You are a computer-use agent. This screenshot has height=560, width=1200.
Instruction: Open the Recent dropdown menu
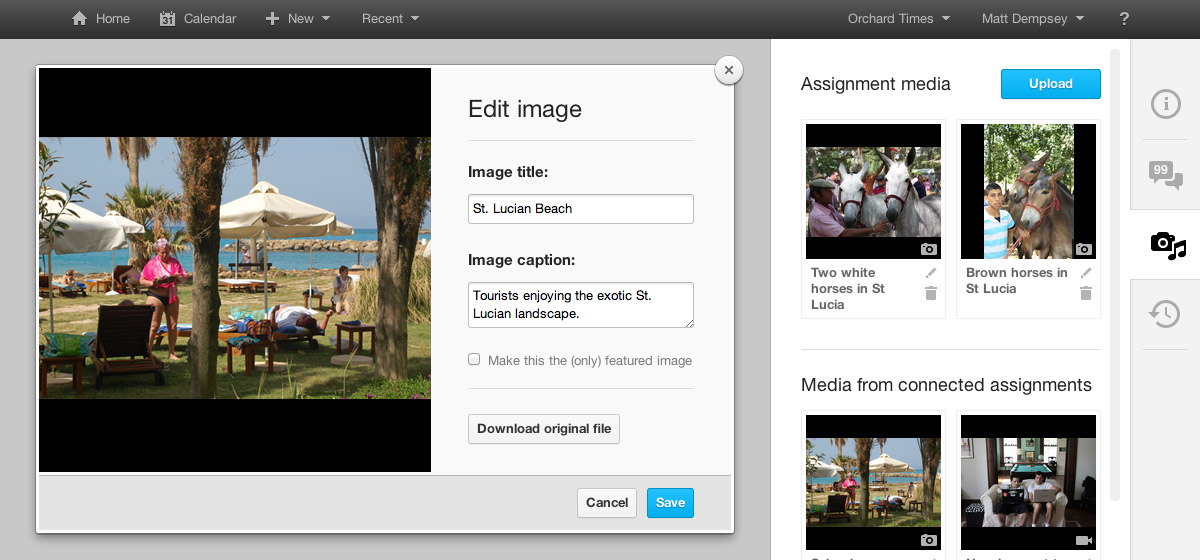click(x=390, y=19)
